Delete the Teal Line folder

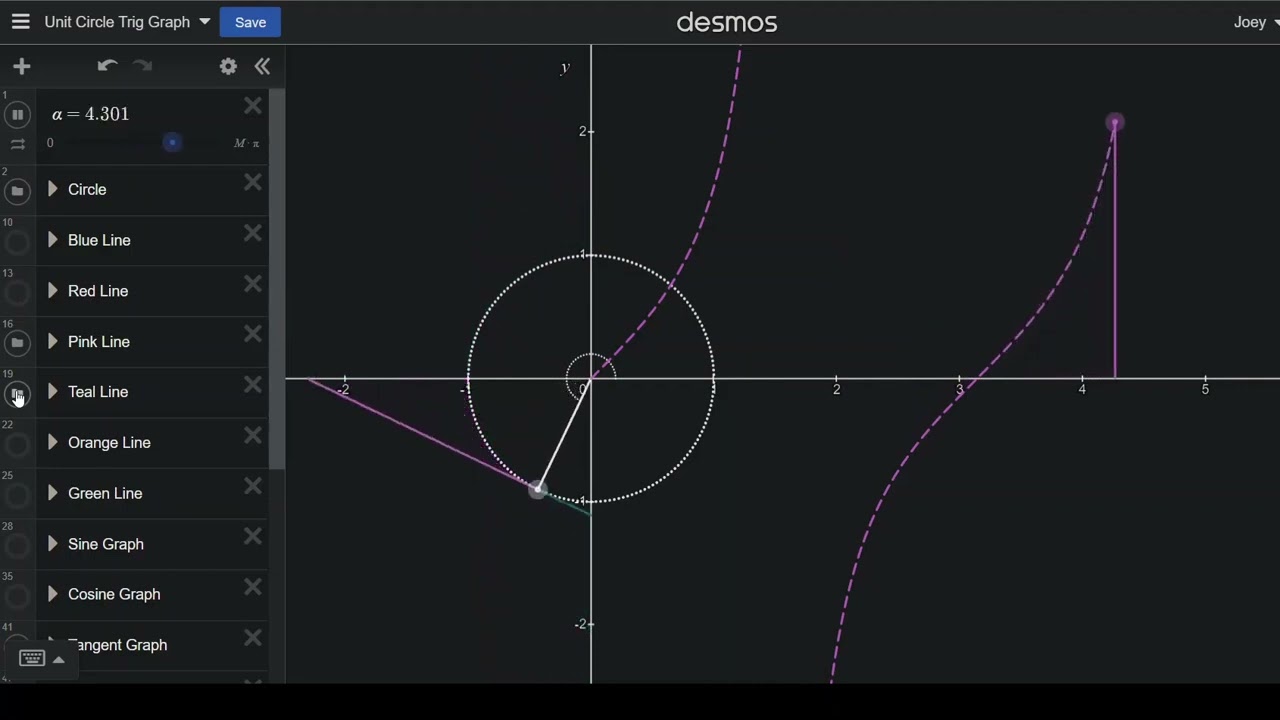click(x=253, y=385)
